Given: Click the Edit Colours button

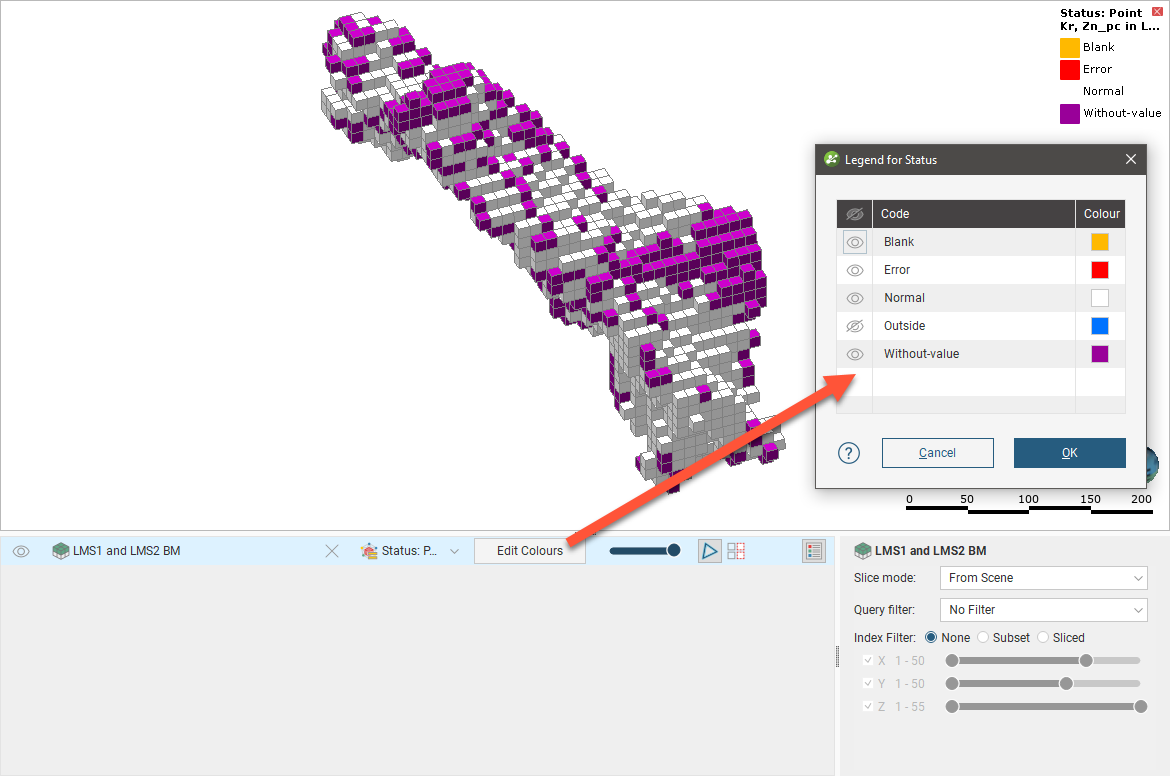Looking at the screenshot, I should [529, 551].
